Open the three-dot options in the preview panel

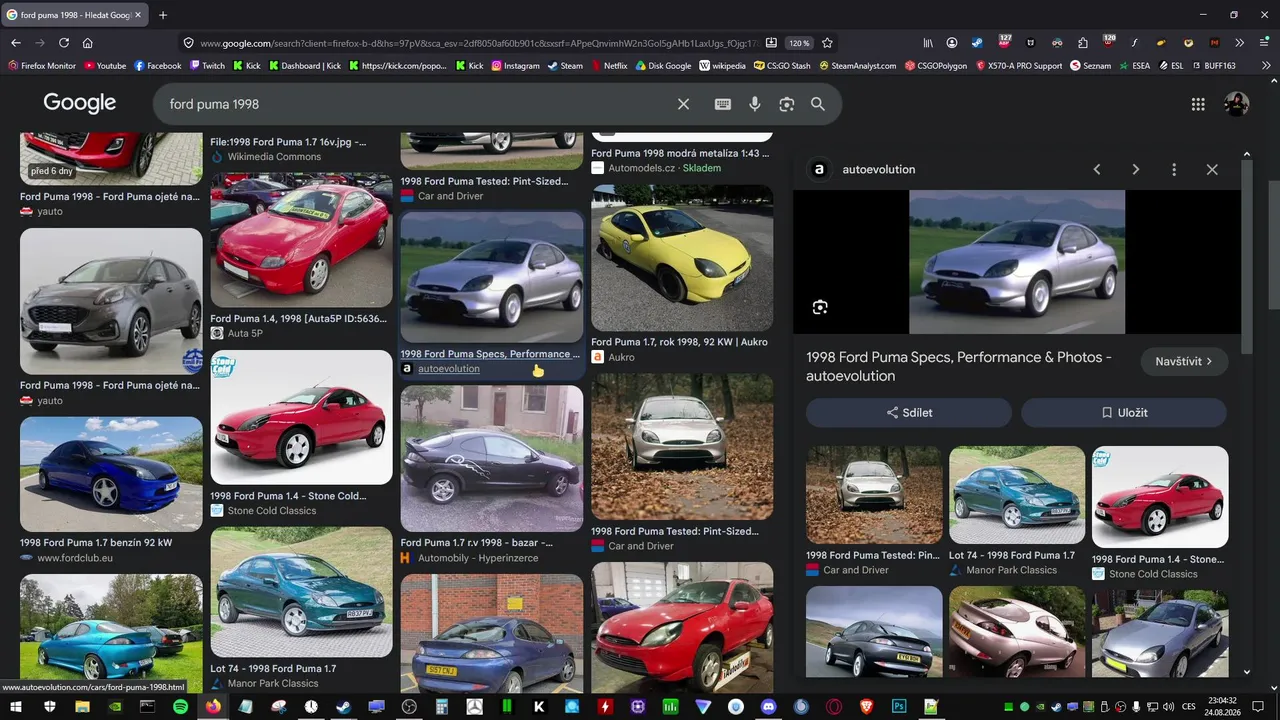[x=1174, y=170]
